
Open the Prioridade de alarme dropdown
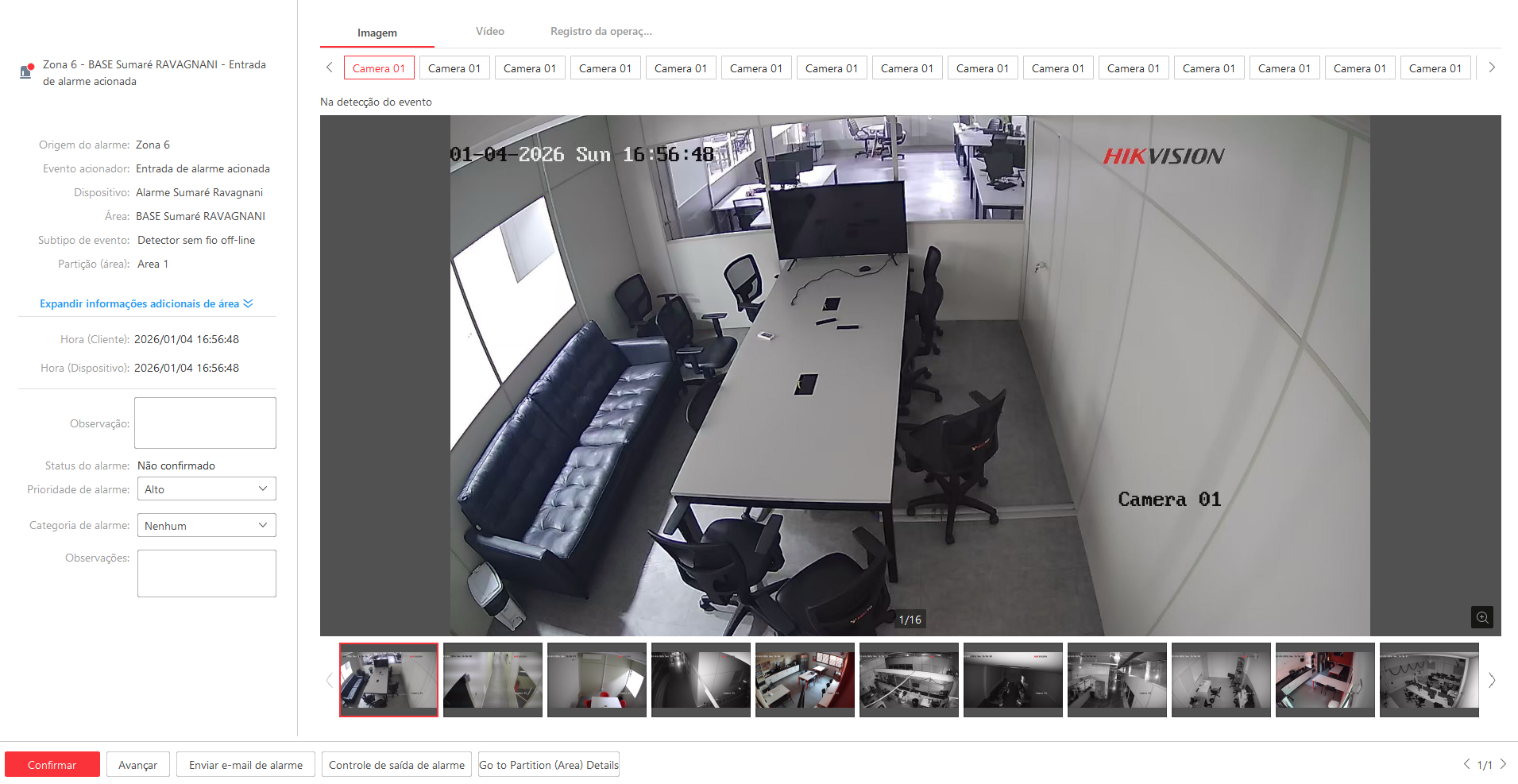[207, 489]
